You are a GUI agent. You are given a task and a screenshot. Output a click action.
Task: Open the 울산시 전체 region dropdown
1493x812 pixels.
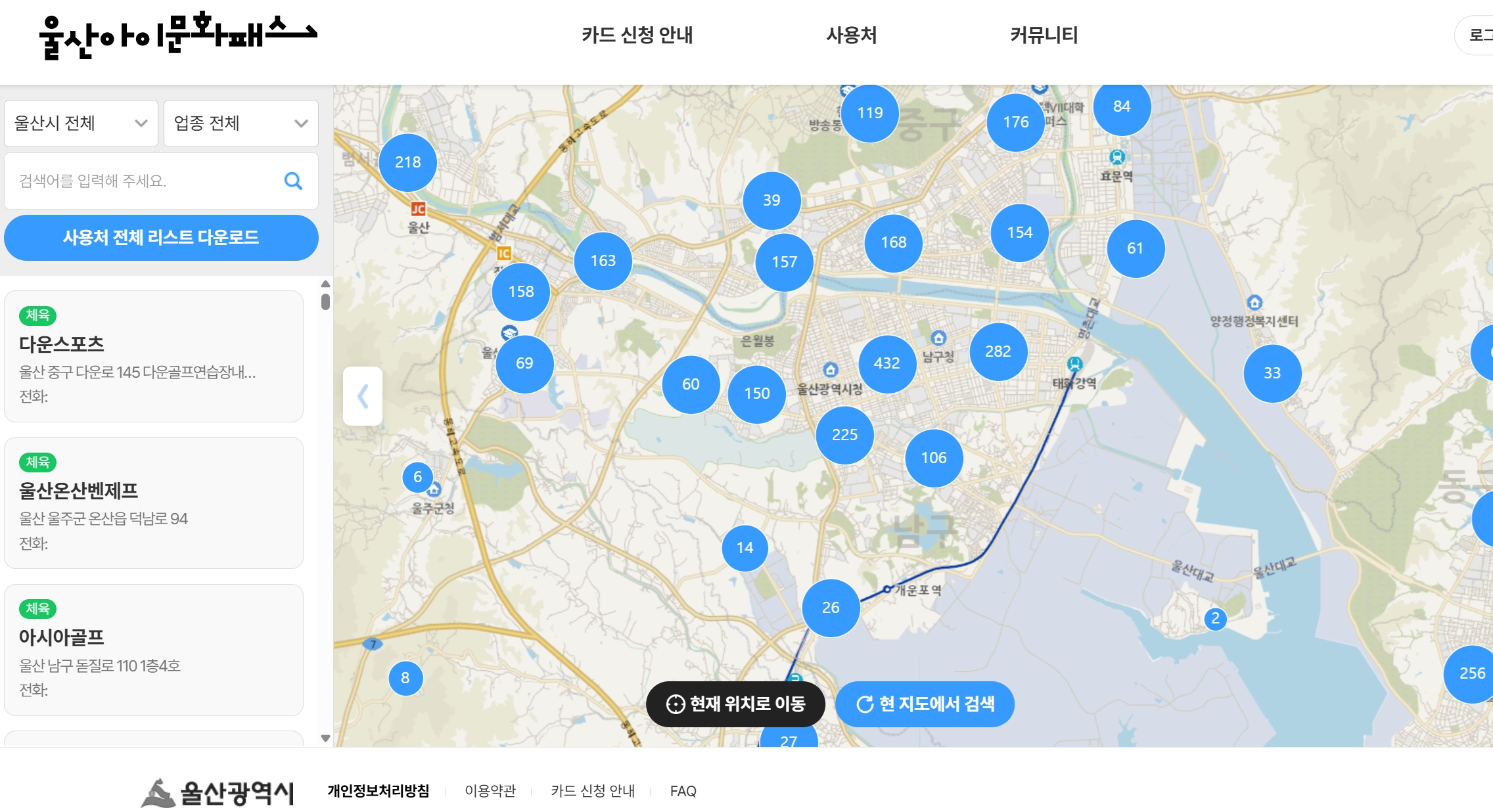click(81, 124)
